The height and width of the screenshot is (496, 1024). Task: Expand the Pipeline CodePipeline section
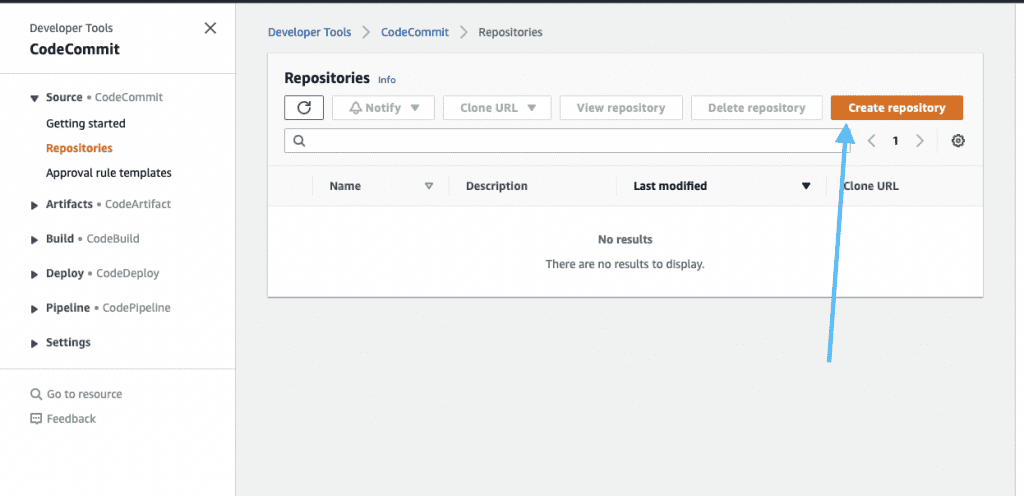tap(35, 309)
